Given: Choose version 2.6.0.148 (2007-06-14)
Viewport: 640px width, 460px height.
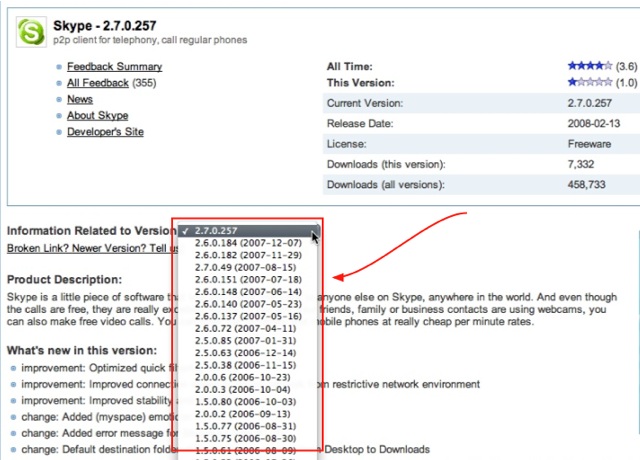Looking at the screenshot, I should click(248, 292).
